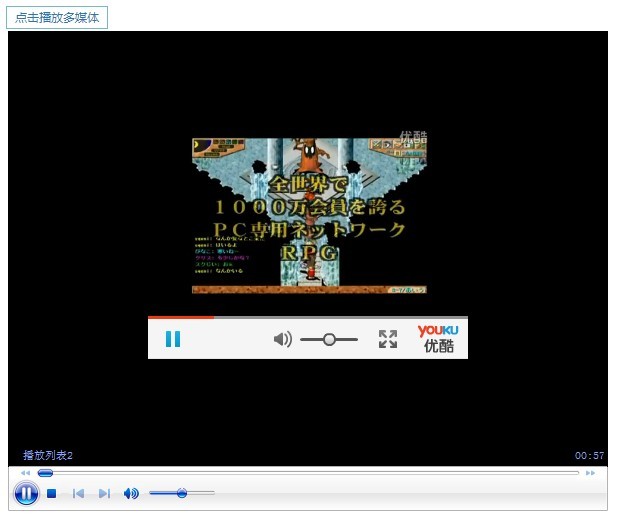Click the fast-forward arrows right of seek bar
The image size is (634, 525).
[x=591, y=472]
